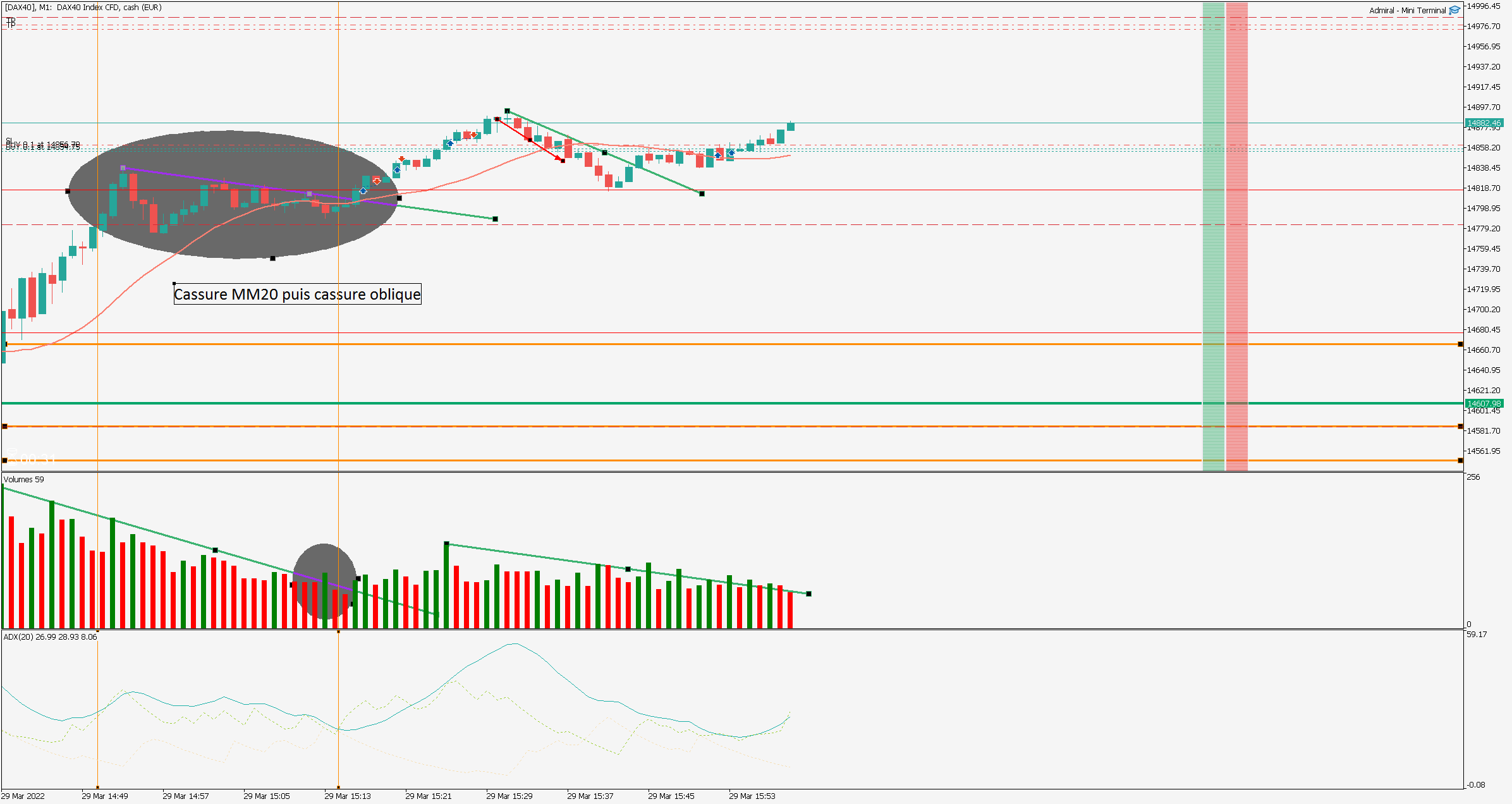Select the BUY 0.1 order level label

(43, 146)
